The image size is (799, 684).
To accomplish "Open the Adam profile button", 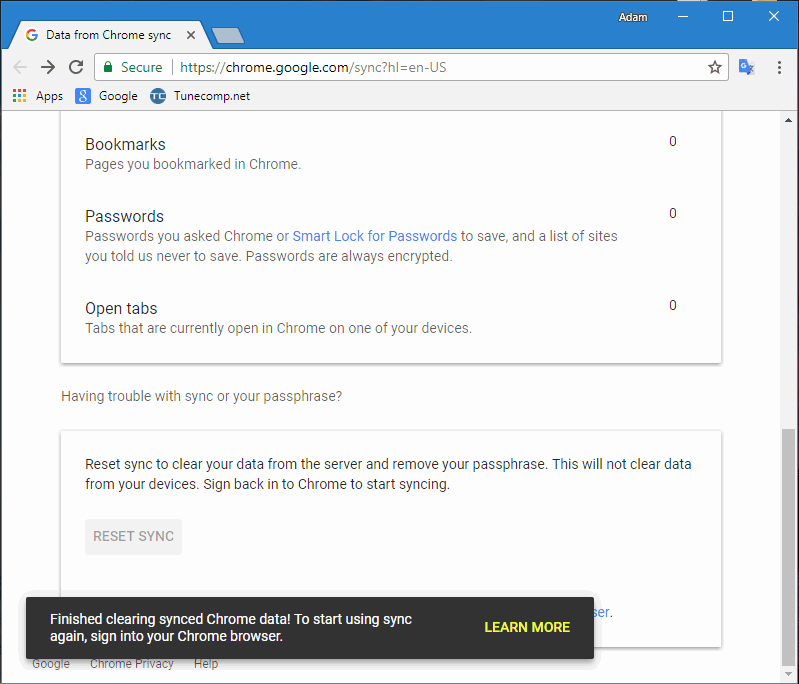I will click(x=633, y=17).
